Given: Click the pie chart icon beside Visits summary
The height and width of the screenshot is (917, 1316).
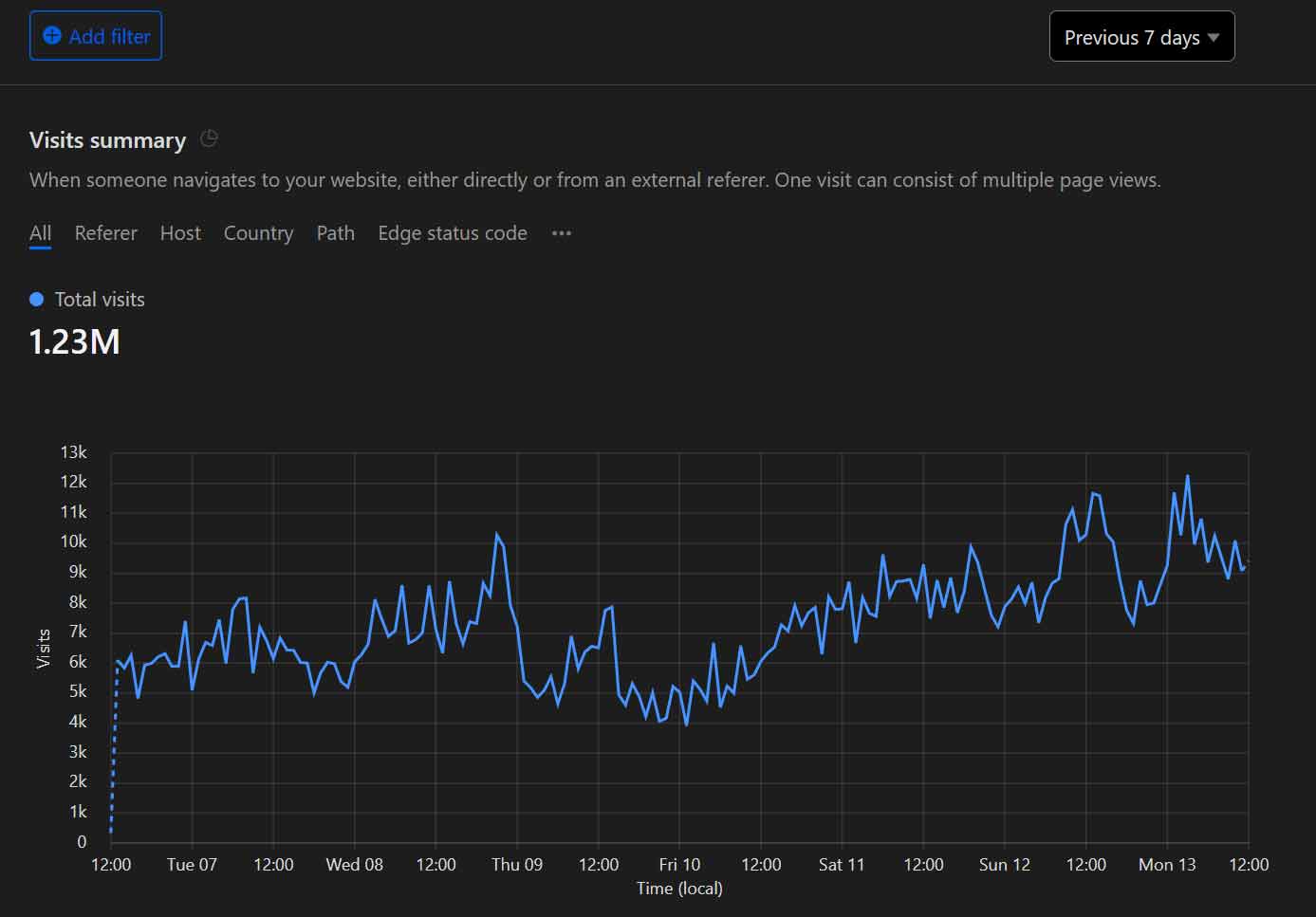Looking at the screenshot, I should (x=209, y=139).
